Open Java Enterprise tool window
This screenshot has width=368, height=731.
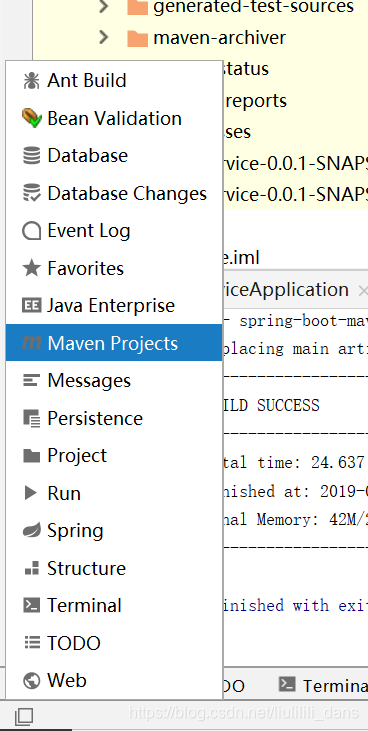(114, 306)
